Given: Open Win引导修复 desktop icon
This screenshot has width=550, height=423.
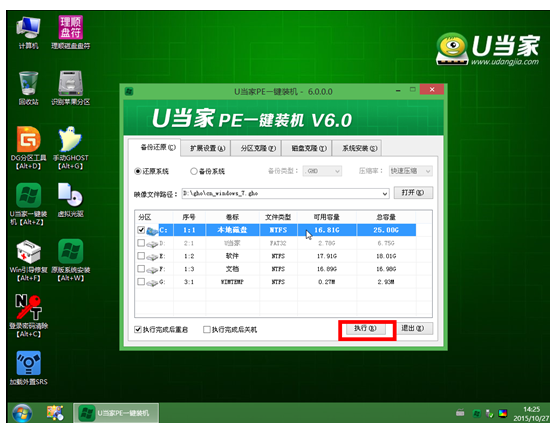Looking at the screenshot, I should tap(28, 260).
